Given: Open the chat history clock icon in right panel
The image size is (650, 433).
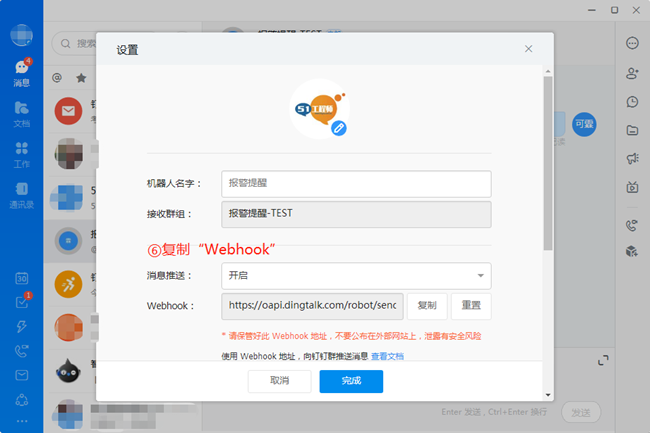Looking at the screenshot, I should (x=632, y=102).
